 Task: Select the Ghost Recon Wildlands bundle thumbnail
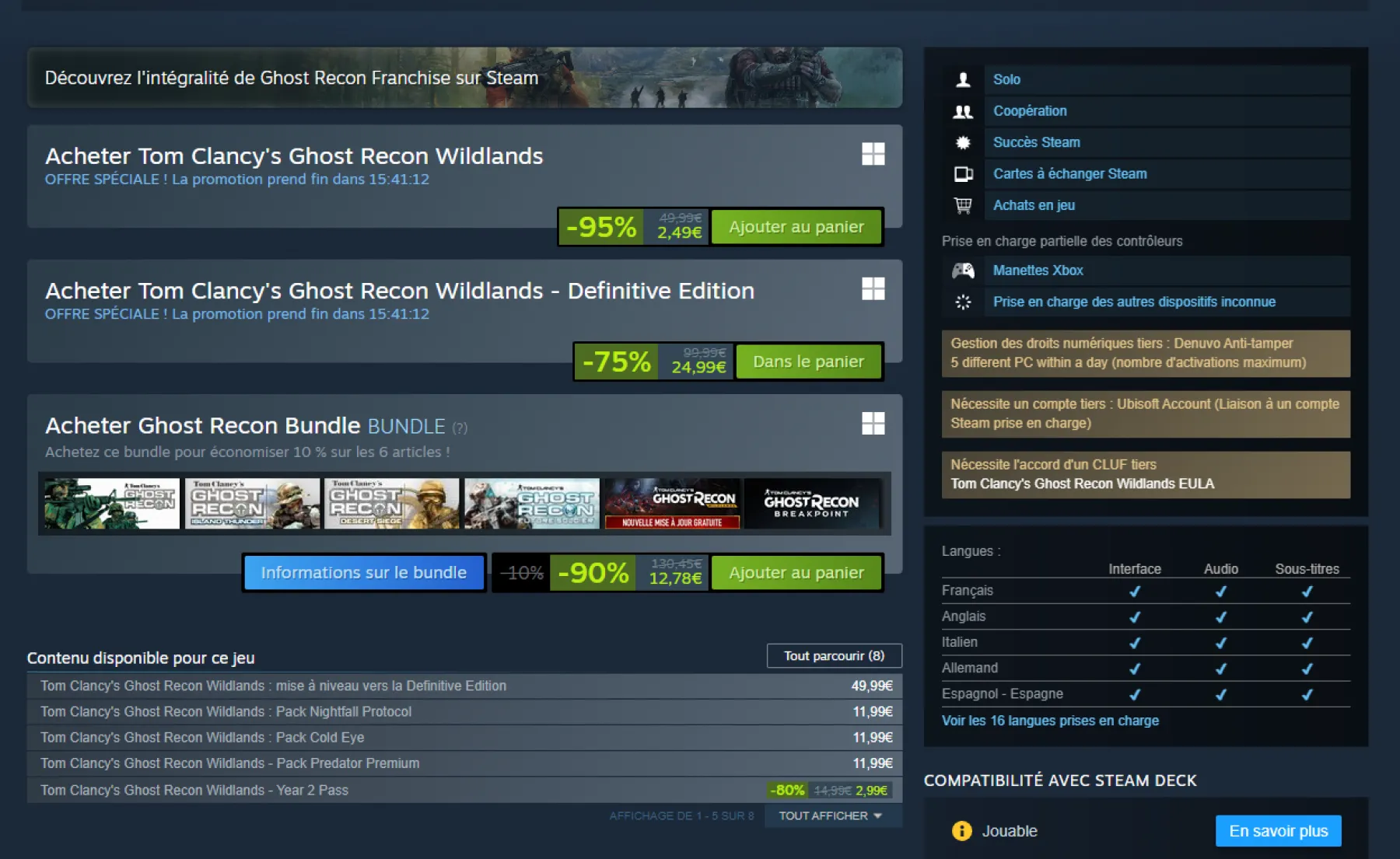672,504
